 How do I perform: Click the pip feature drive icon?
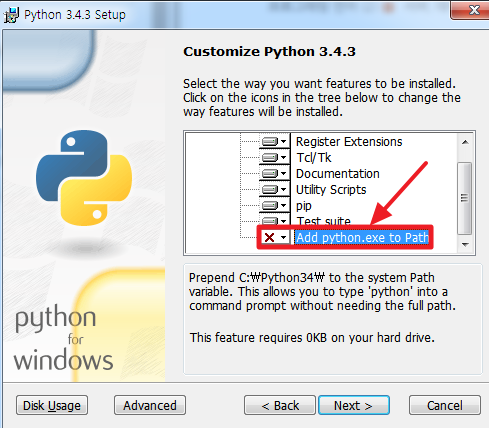pos(270,205)
